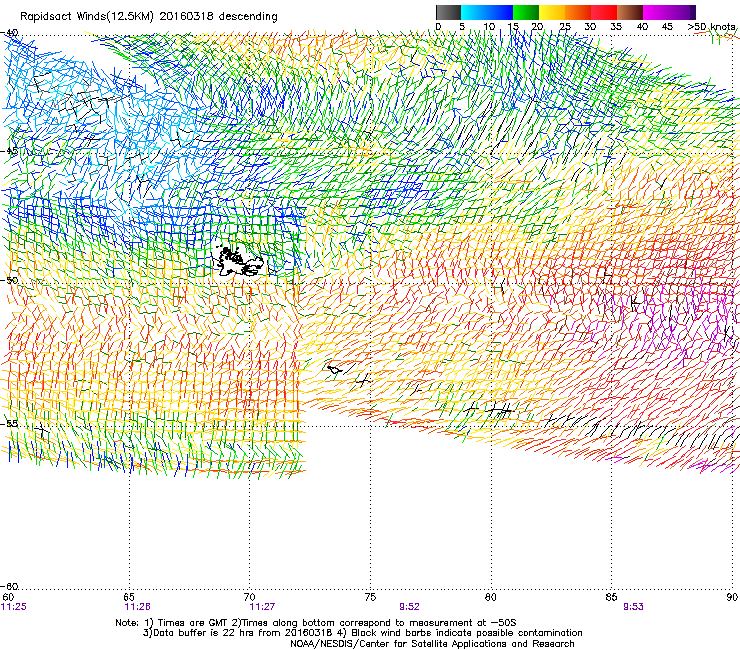Select the cyan-blue 5-15 knots color segment
This screenshot has height=650, width=740.
click(487, 12)
